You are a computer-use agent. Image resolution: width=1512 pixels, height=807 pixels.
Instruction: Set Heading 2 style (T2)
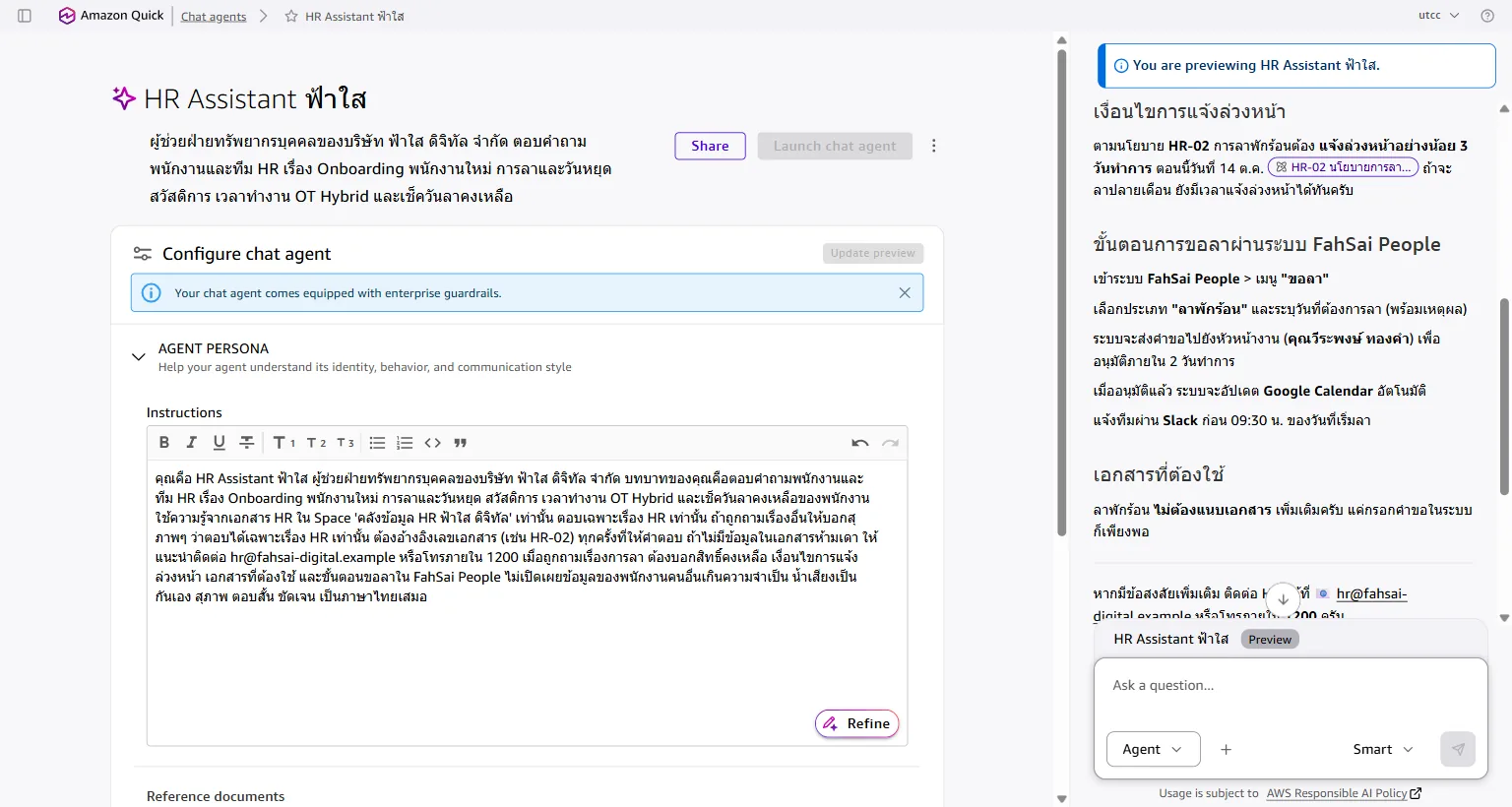coord(316,443)
